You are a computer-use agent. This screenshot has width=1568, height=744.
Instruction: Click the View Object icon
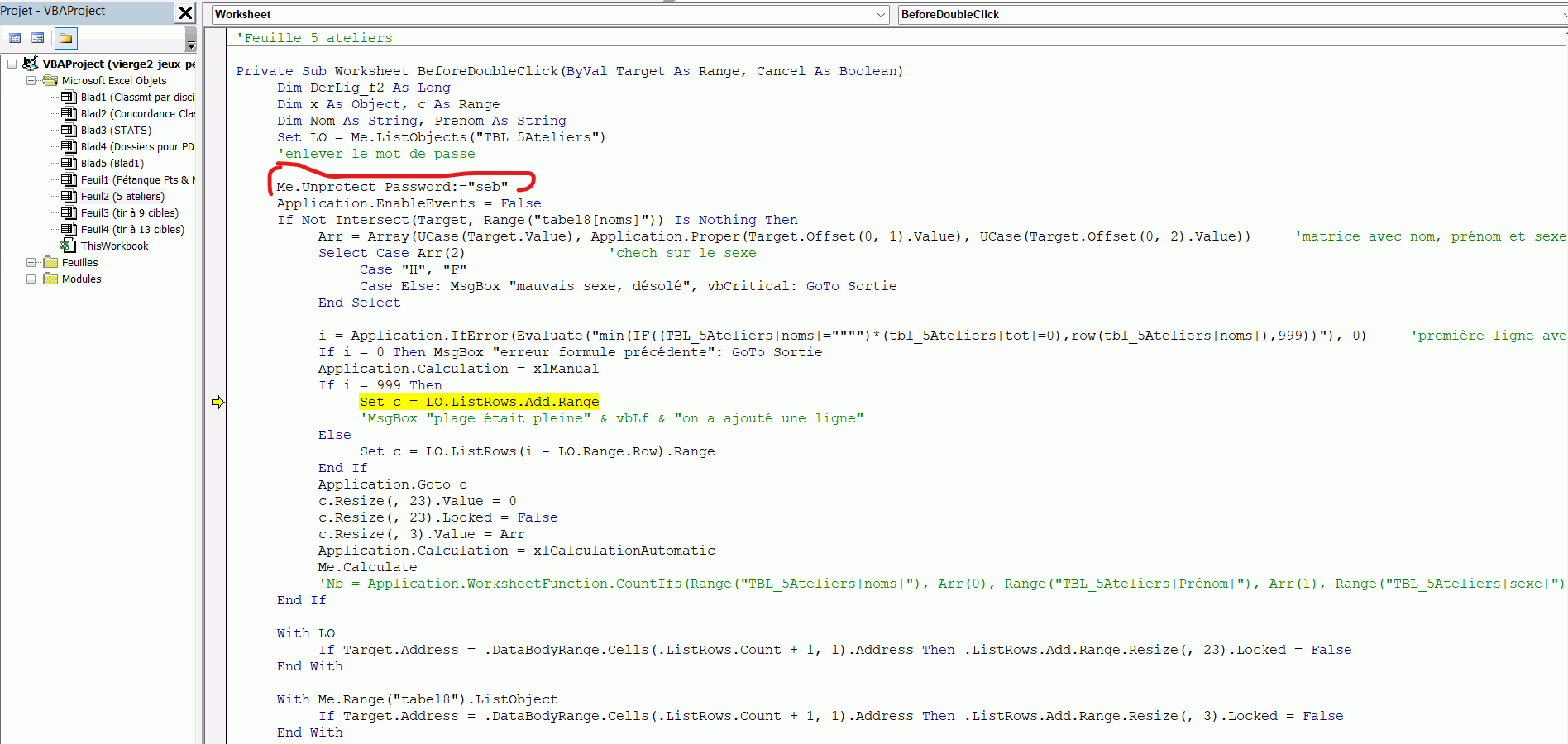[37, 38]
